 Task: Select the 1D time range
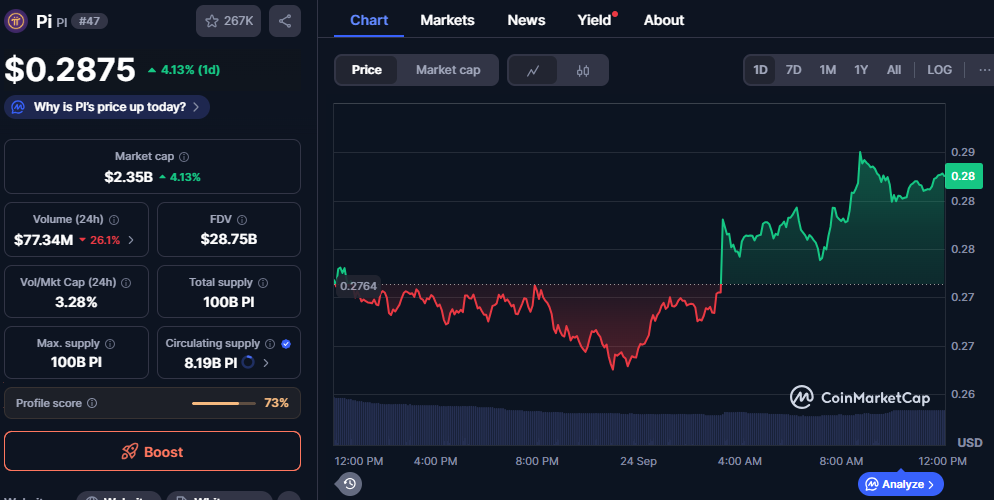point(760,70)
